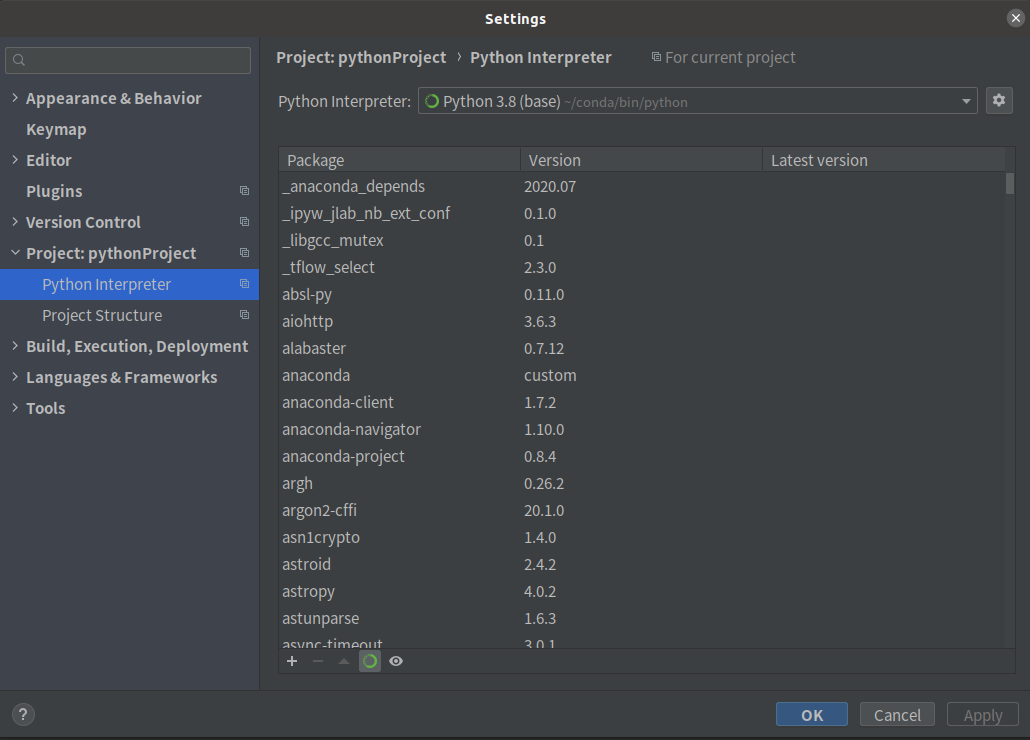Image resolution: width=1030 pixels, height=740 pixels.
Task: Click the interpreter settings gear icon
Action: [x=998, y=100]
